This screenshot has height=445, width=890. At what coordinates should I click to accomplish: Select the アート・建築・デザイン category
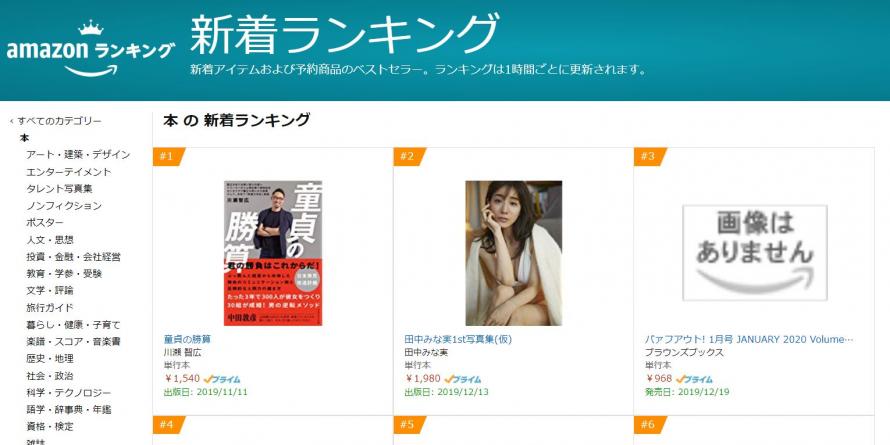click(x=78, y=155)
